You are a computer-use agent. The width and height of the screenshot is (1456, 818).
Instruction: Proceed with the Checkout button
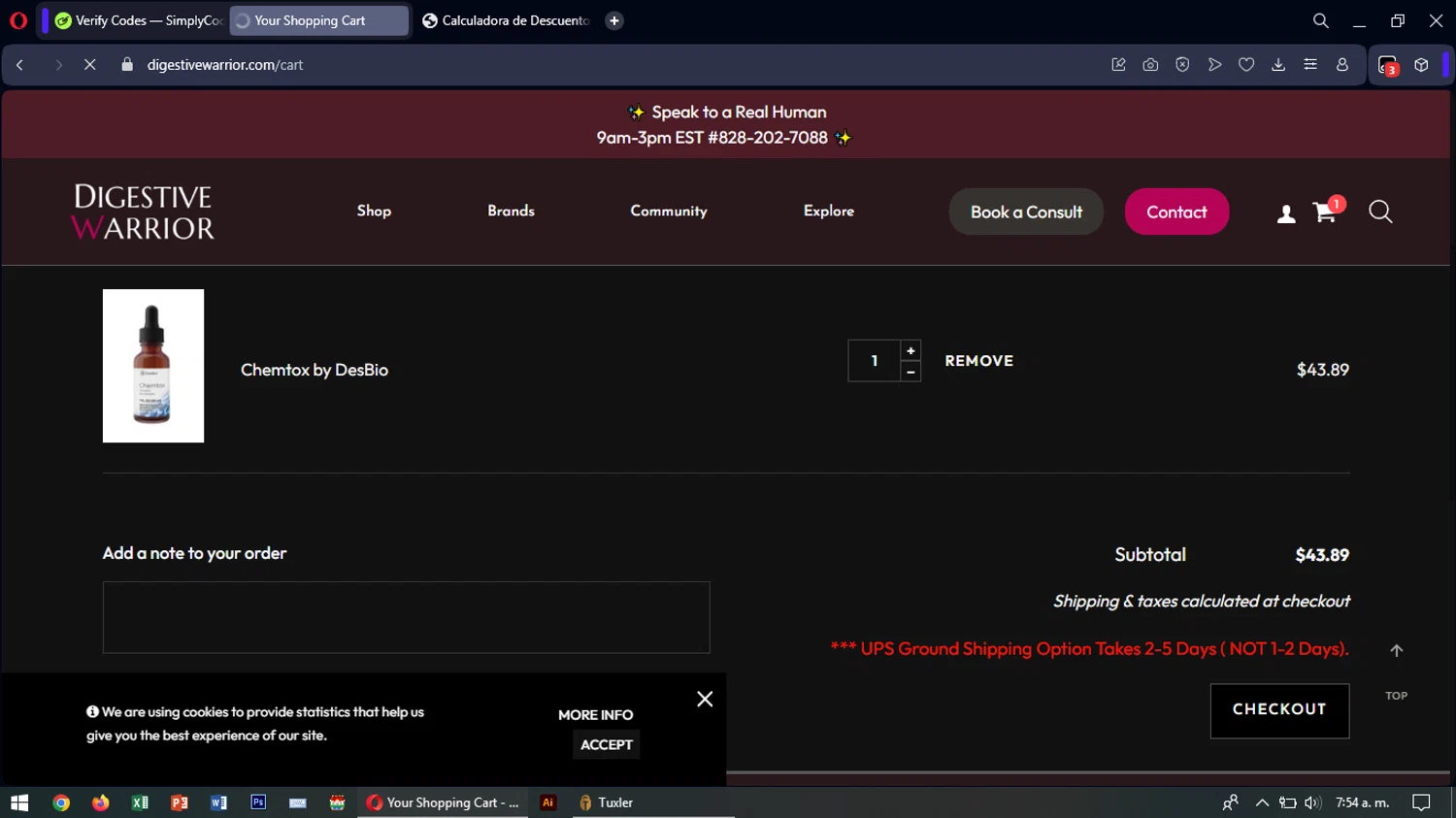1279,710
